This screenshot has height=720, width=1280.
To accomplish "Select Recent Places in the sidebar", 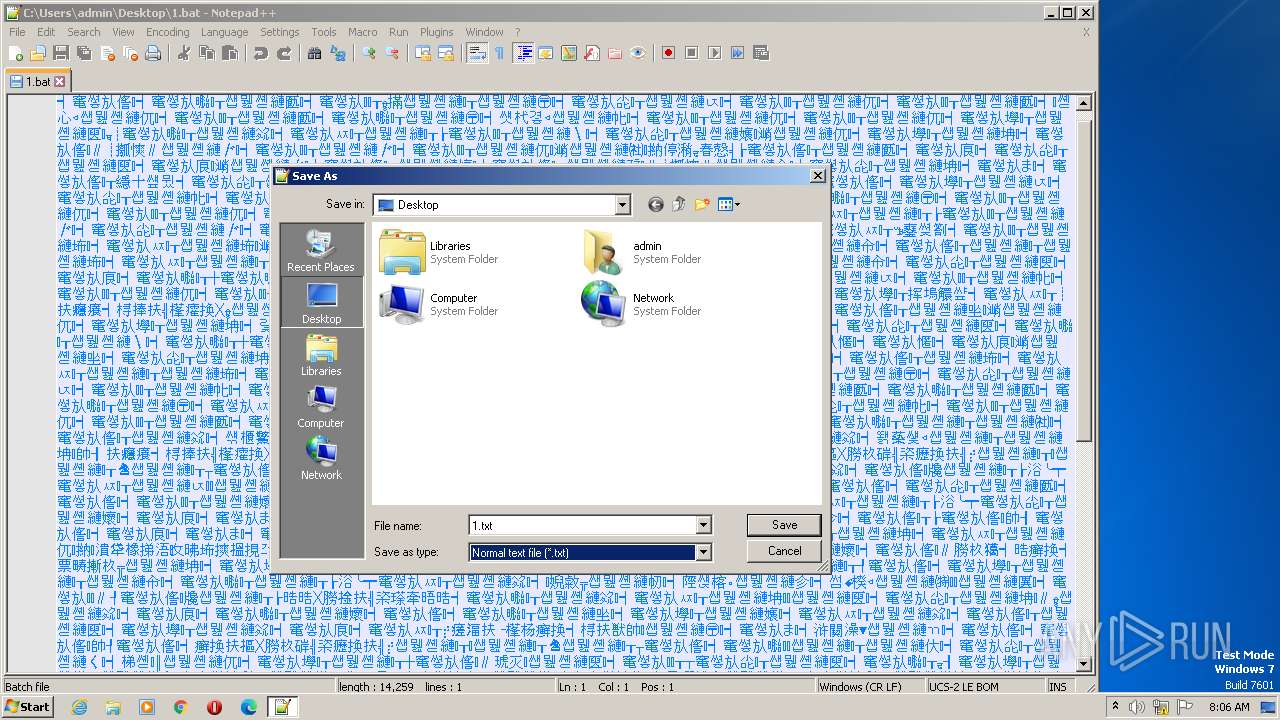I will (x=321, y=250).
